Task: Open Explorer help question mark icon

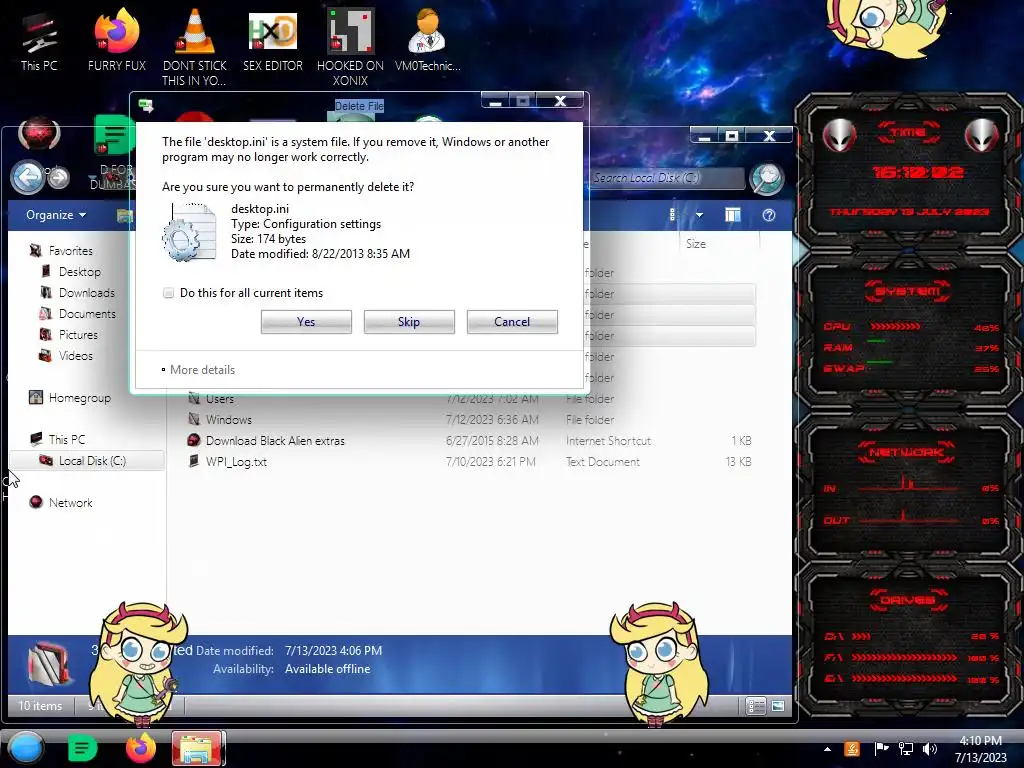Action: [769, 215]
